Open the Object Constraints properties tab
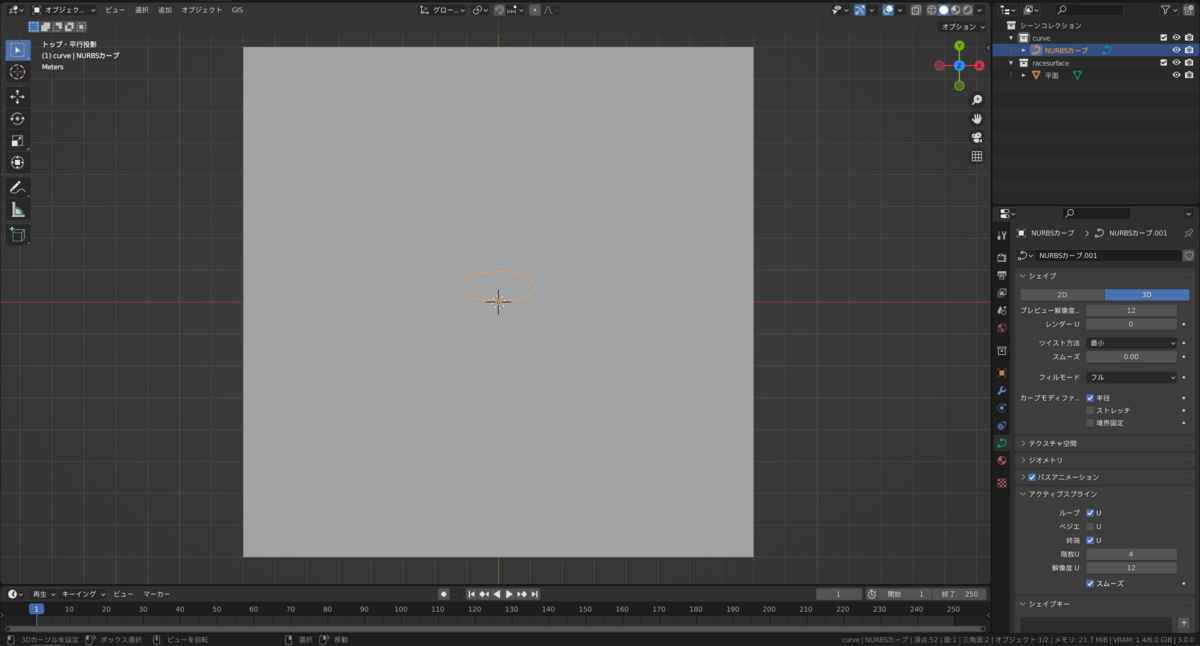The image size is (1200, 646). point(1002,426)
